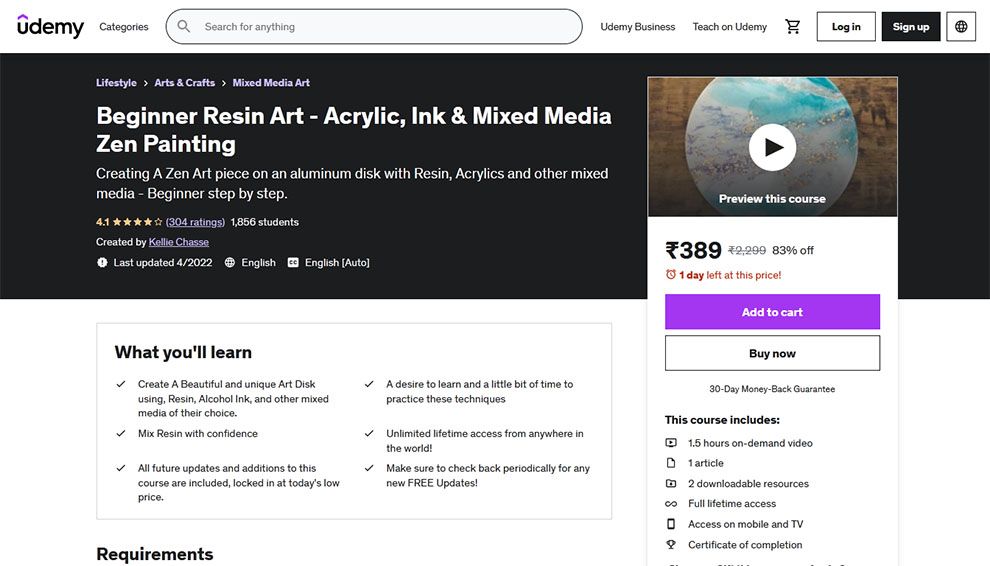Open Teach on Udemy link

(x=730, y=27)
